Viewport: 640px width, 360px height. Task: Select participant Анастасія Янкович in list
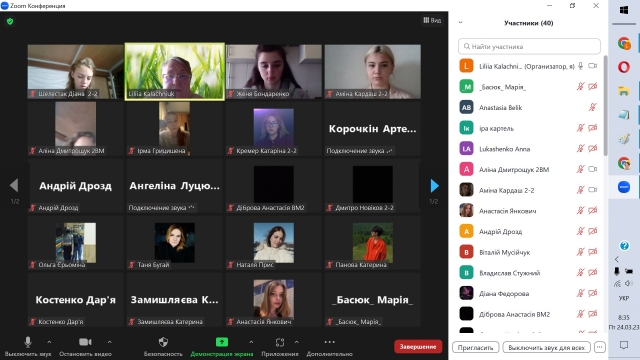(x=529, y=211)
